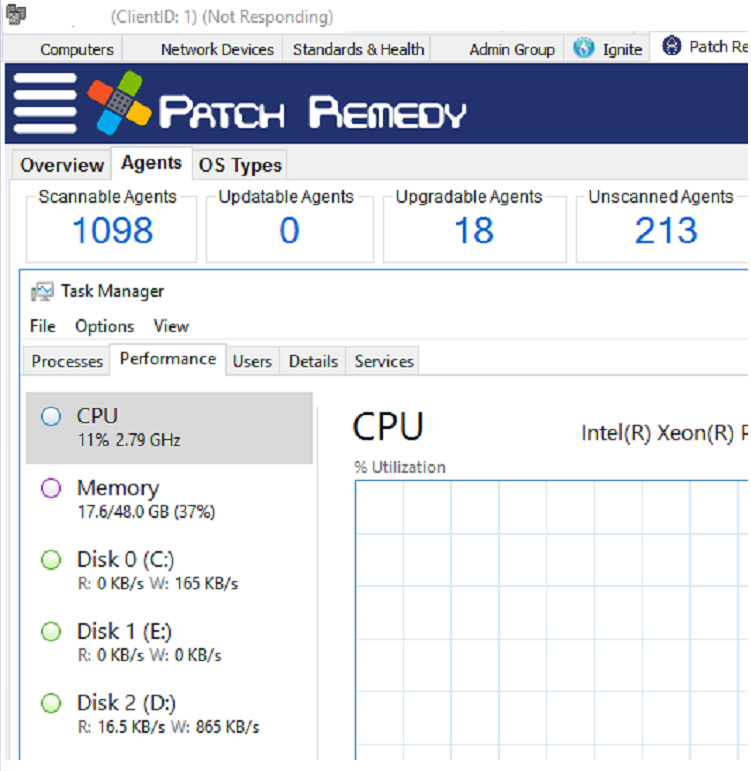Click the Patch Remedy tab icon

672,46
